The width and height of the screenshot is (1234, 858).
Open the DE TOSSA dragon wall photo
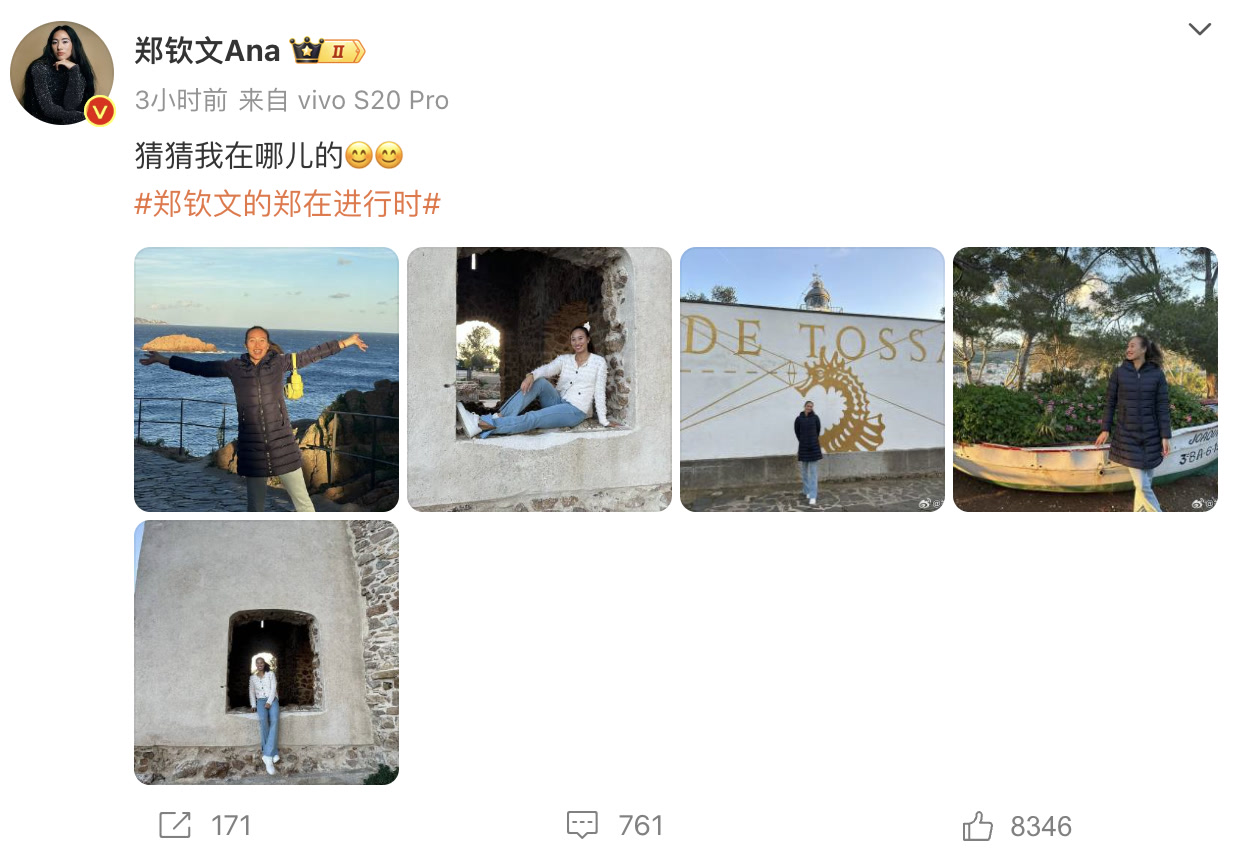coord(812,380)
